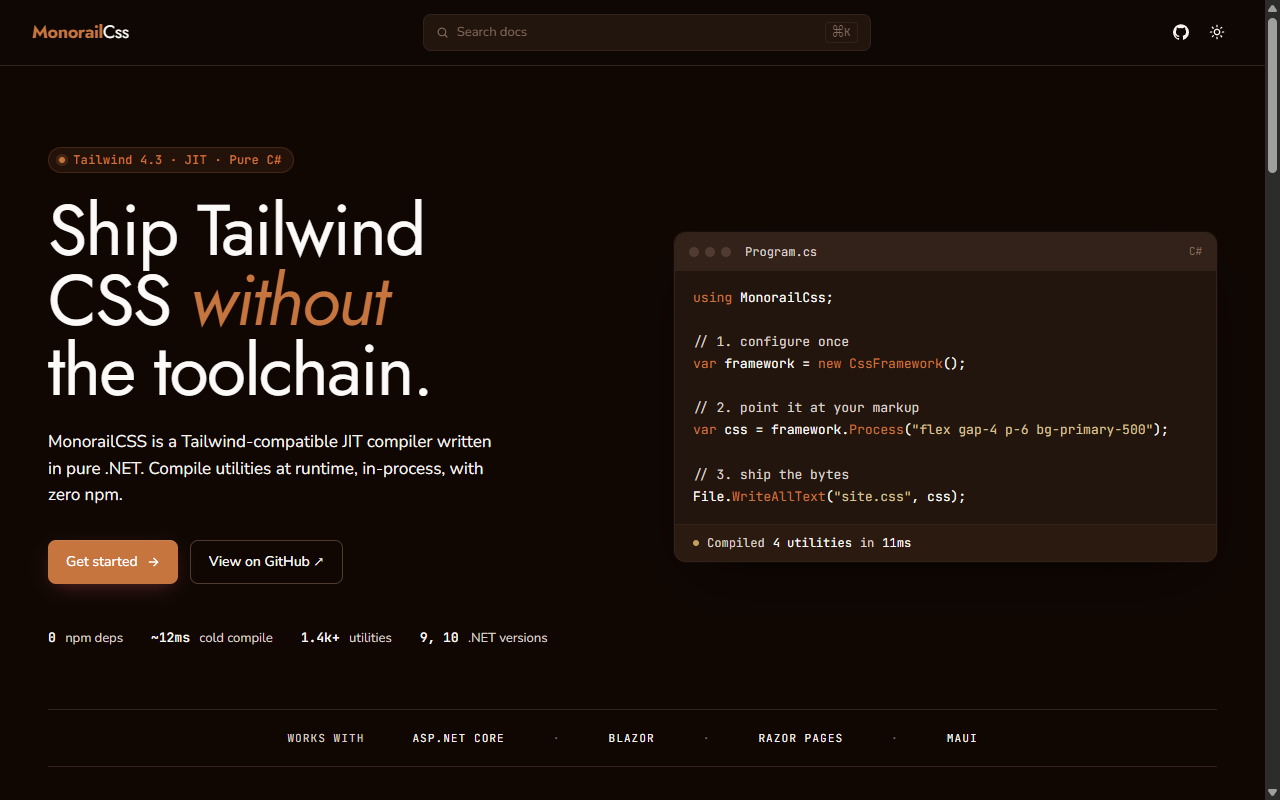Click the 'new CssFramework()' code line
The height and width of the screenshot is (800, 1280).
(829, 364)
